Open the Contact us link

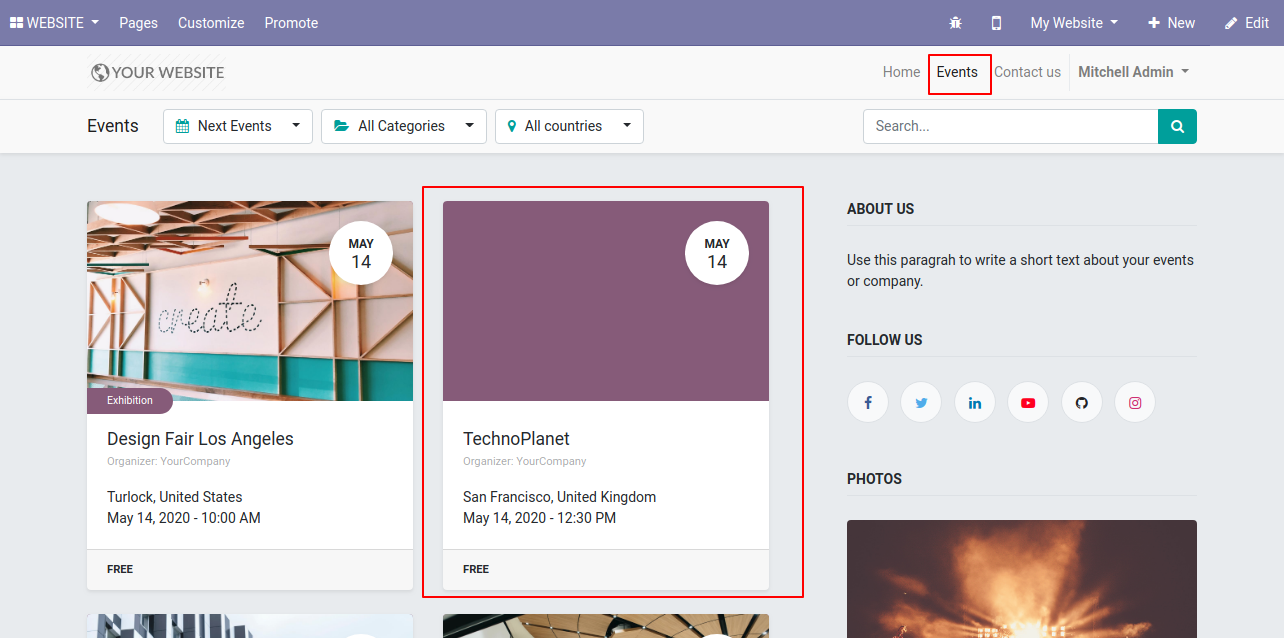[1027, 72]
